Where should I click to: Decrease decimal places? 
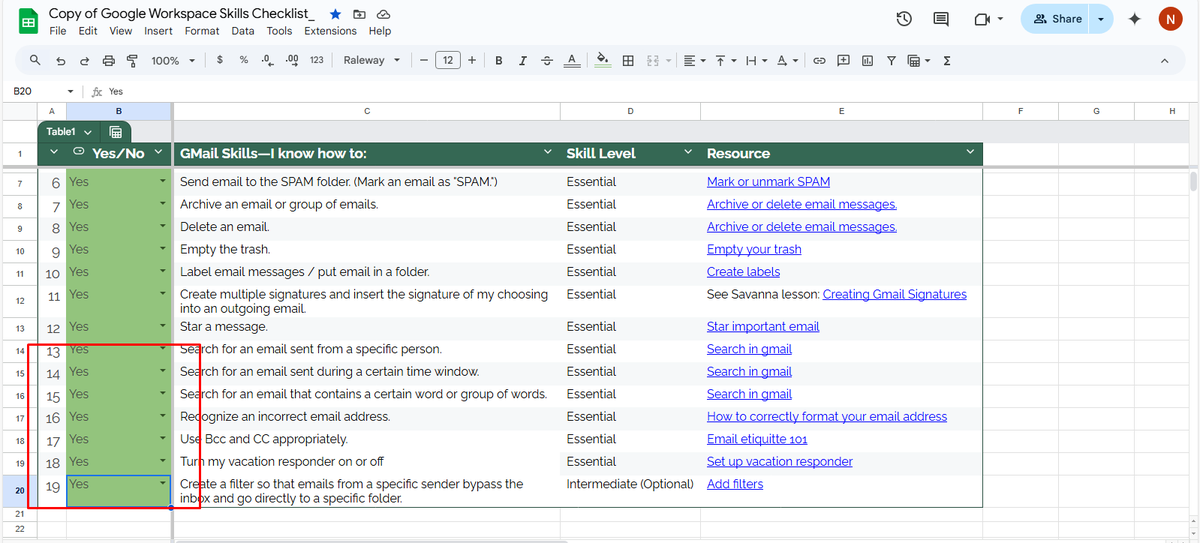[267, 60]
